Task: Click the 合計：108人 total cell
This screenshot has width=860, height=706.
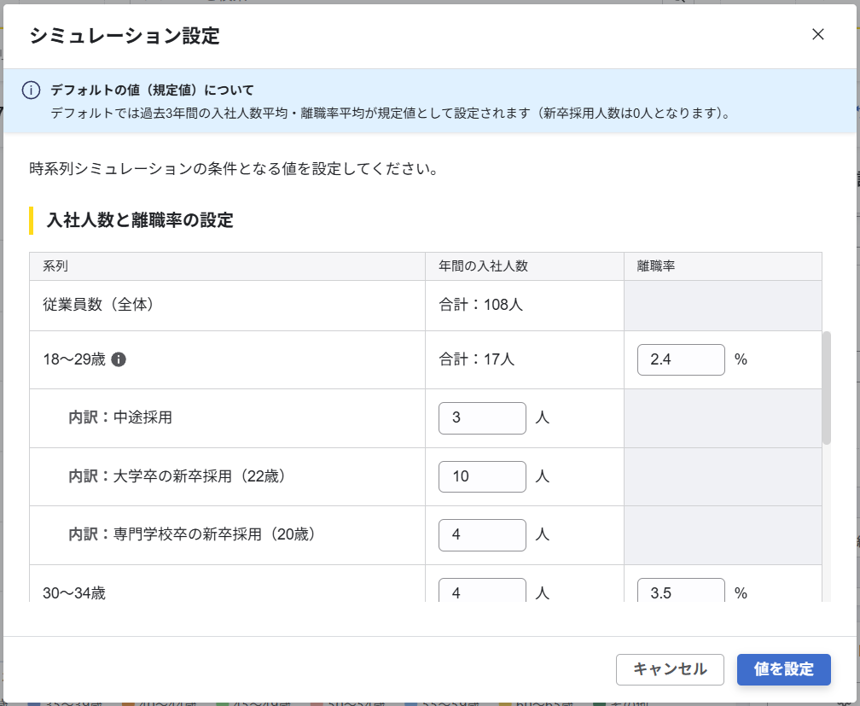Action: click(481, 304)
